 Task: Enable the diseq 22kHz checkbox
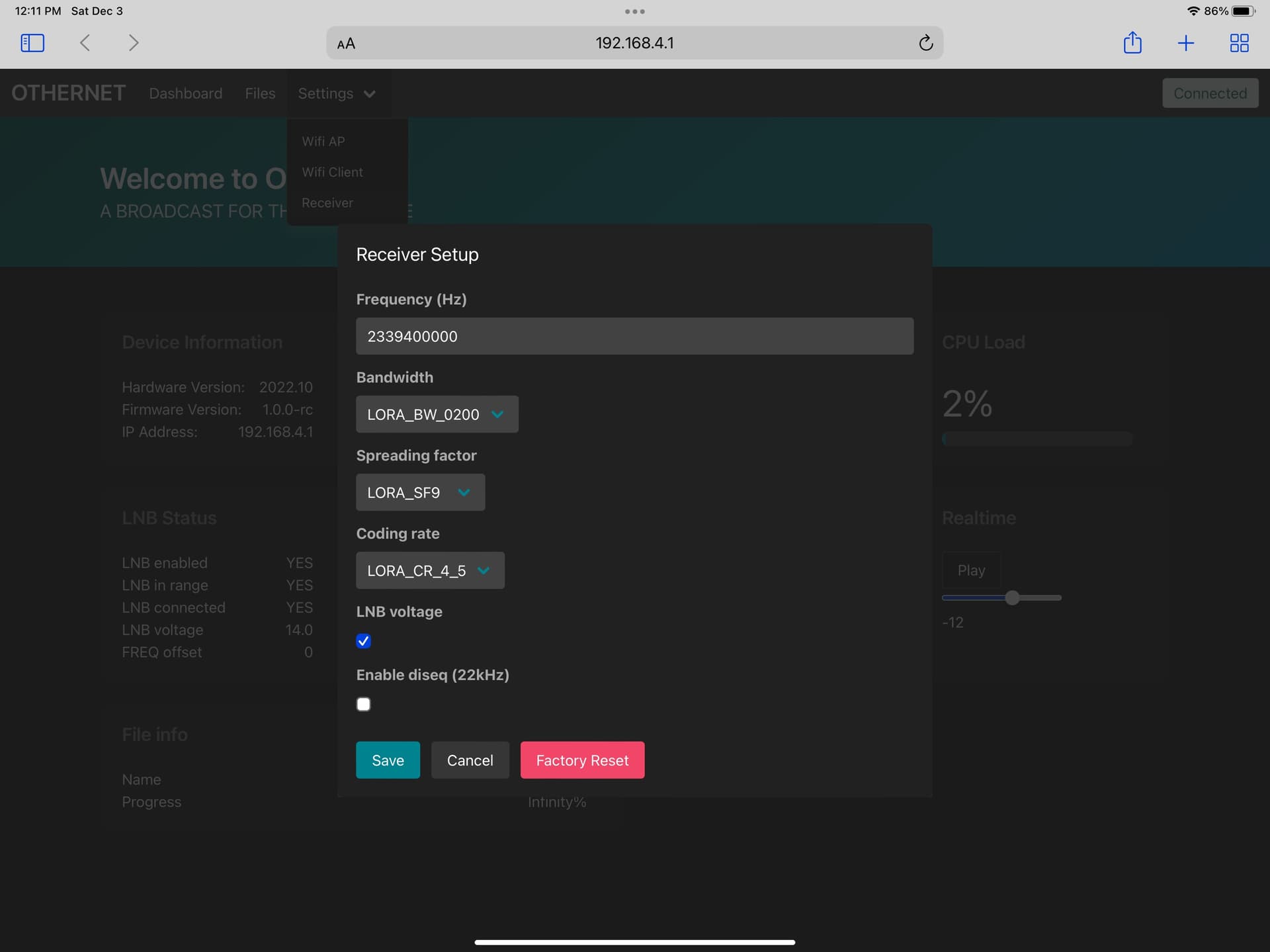[363, 704]
